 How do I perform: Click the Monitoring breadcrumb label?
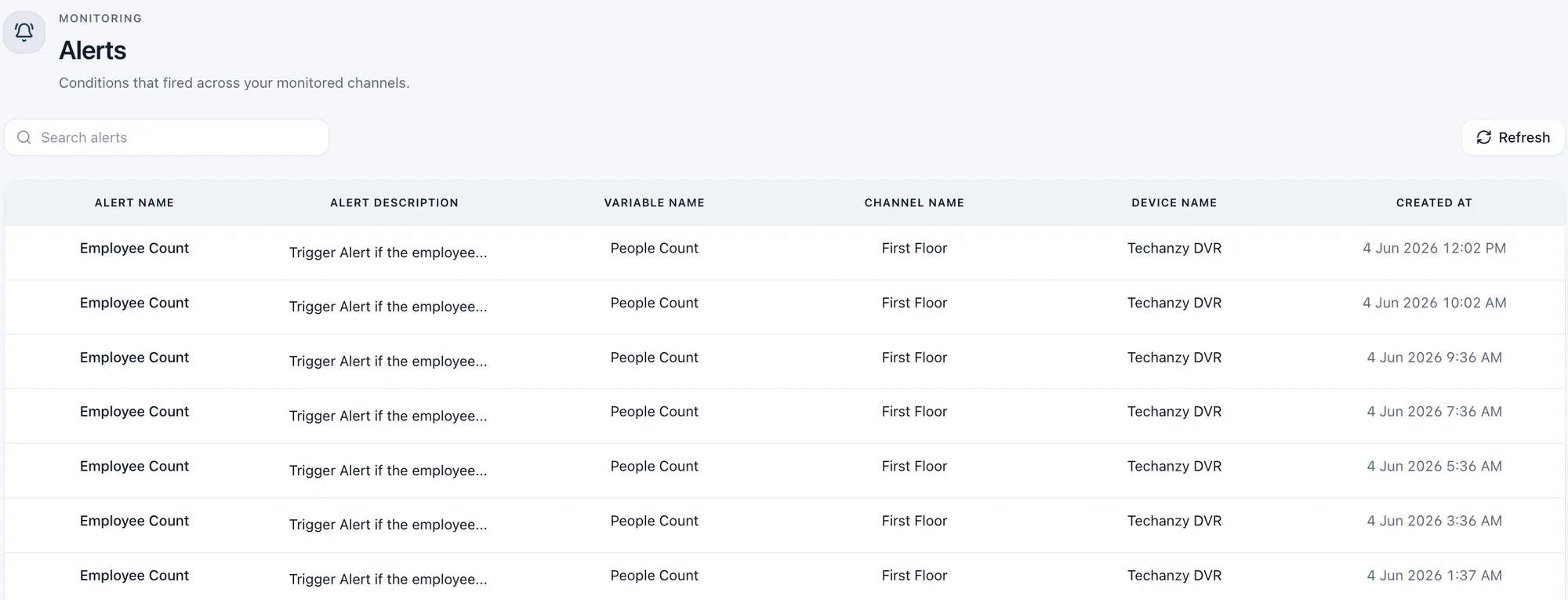point(100,18)
